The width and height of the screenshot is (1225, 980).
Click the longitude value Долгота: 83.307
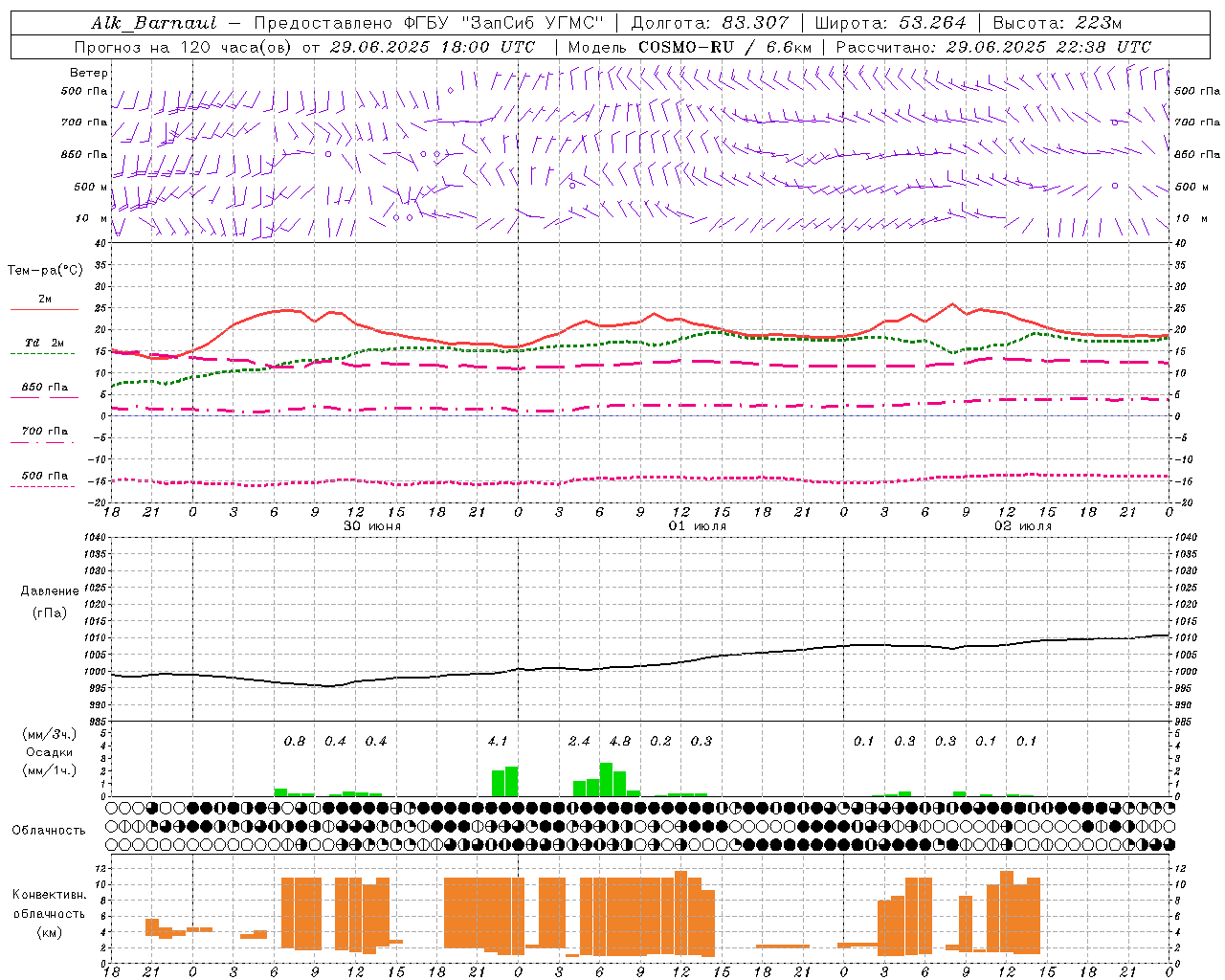tap(710, 23)
